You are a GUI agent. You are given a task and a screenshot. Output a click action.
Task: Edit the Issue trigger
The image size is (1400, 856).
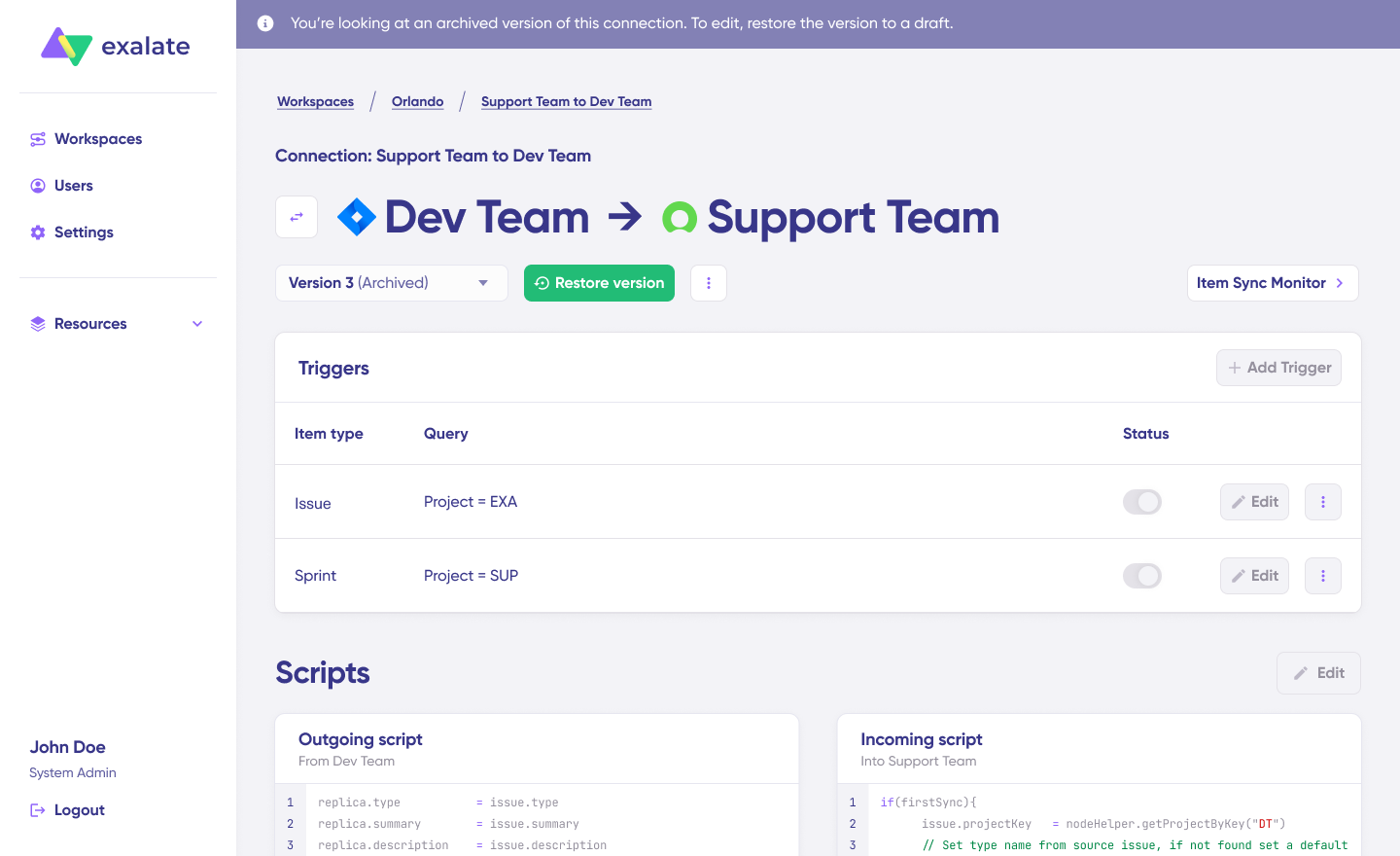[1254, 502]
